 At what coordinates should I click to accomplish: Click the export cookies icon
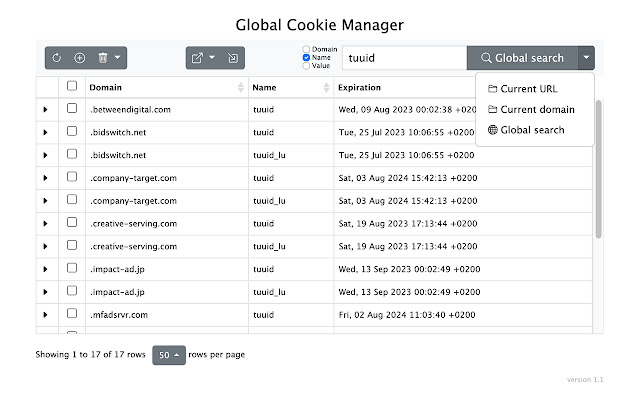(197, 58)
